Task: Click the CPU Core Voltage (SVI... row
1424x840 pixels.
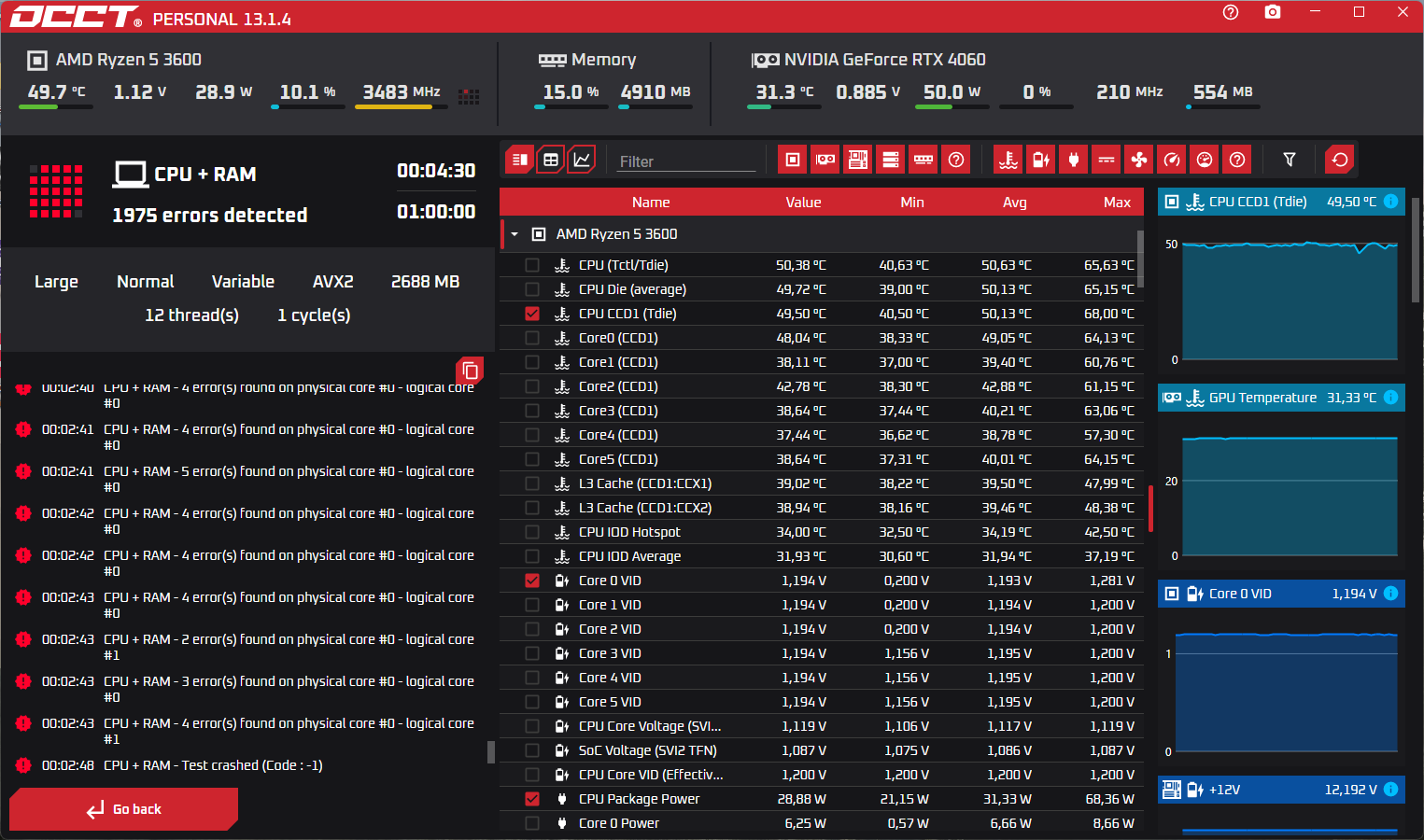Action: tap(822, 726)
